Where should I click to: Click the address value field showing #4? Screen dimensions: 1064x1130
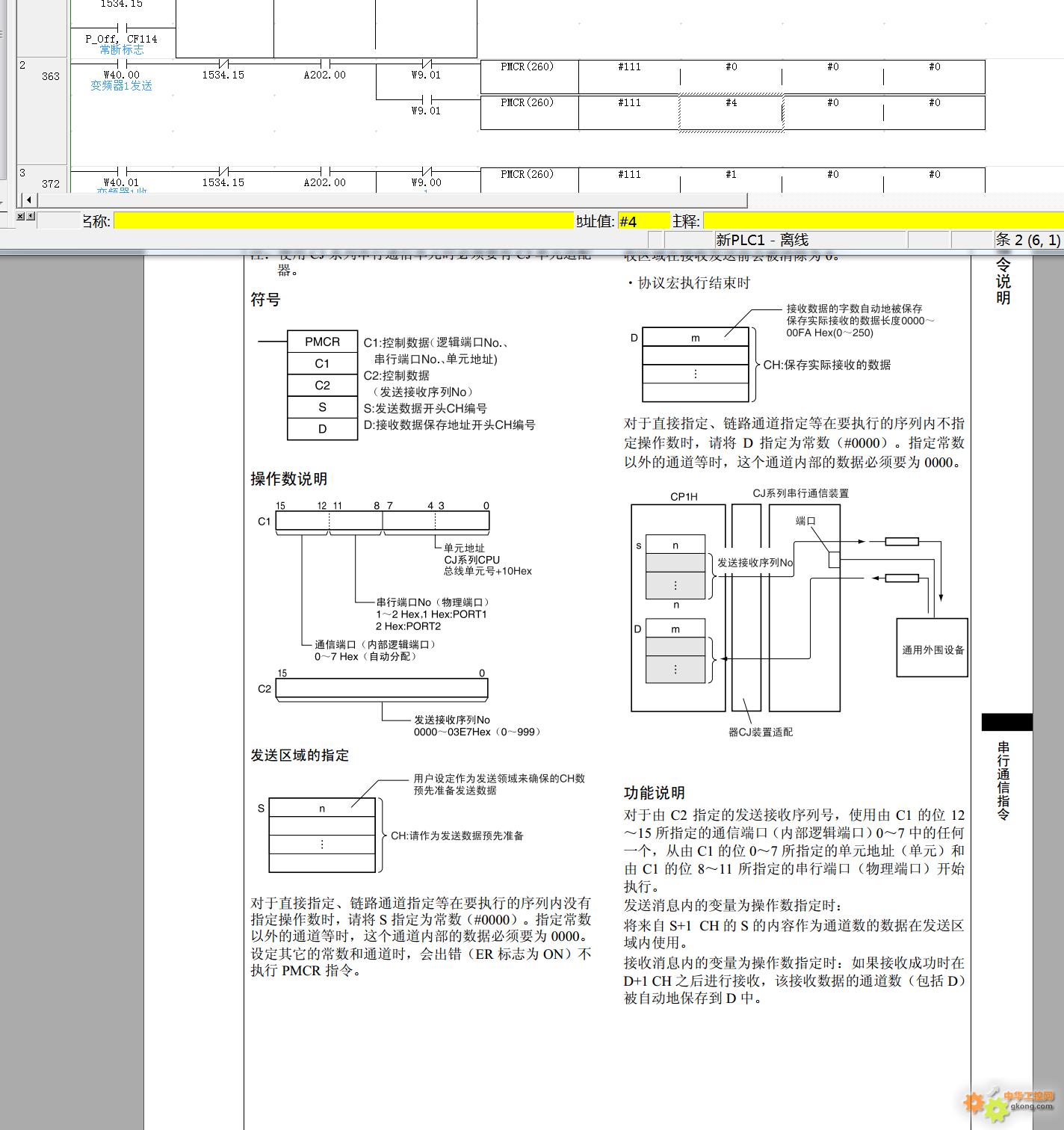click(643, 221)
